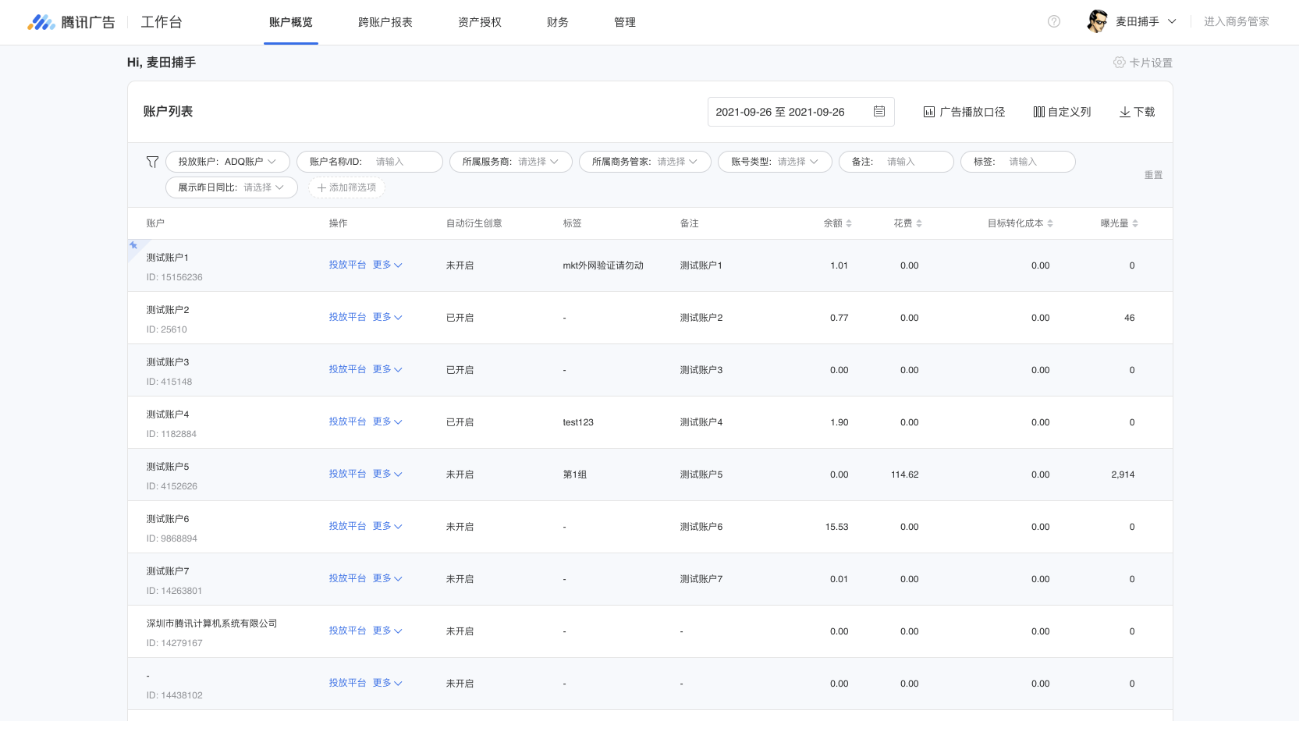Viewport: 1299px width, 747px height.
Task: Click ID: 9868894 text
Action: pos(172,538)
